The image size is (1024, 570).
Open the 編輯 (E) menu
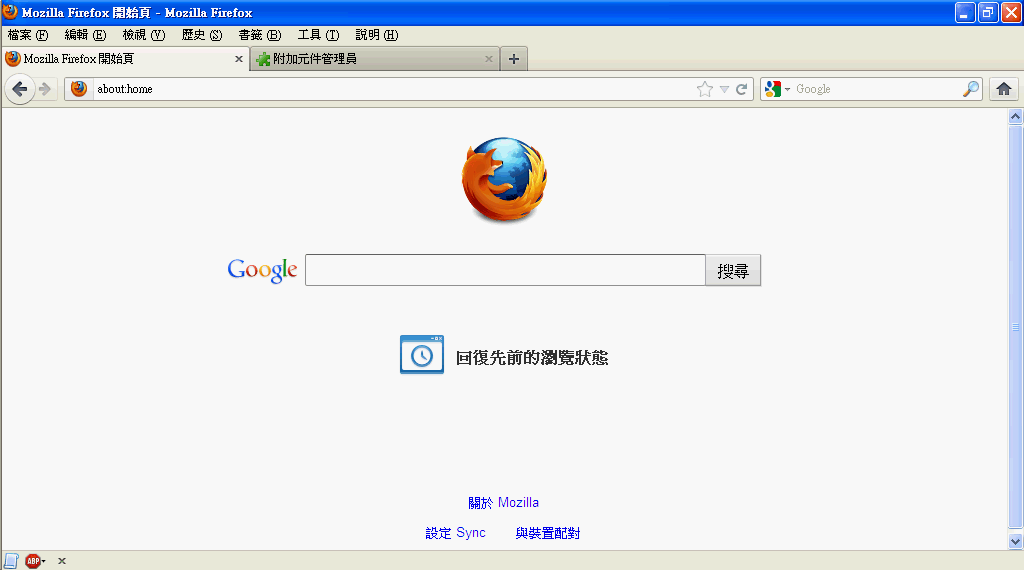coord(86,35)
